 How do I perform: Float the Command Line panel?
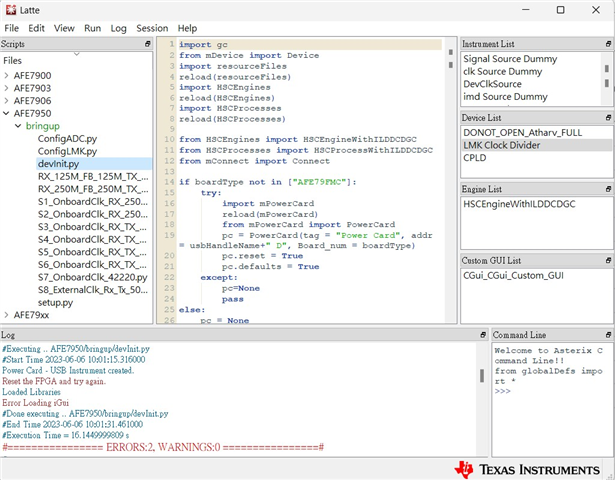(x=608, y=335)
